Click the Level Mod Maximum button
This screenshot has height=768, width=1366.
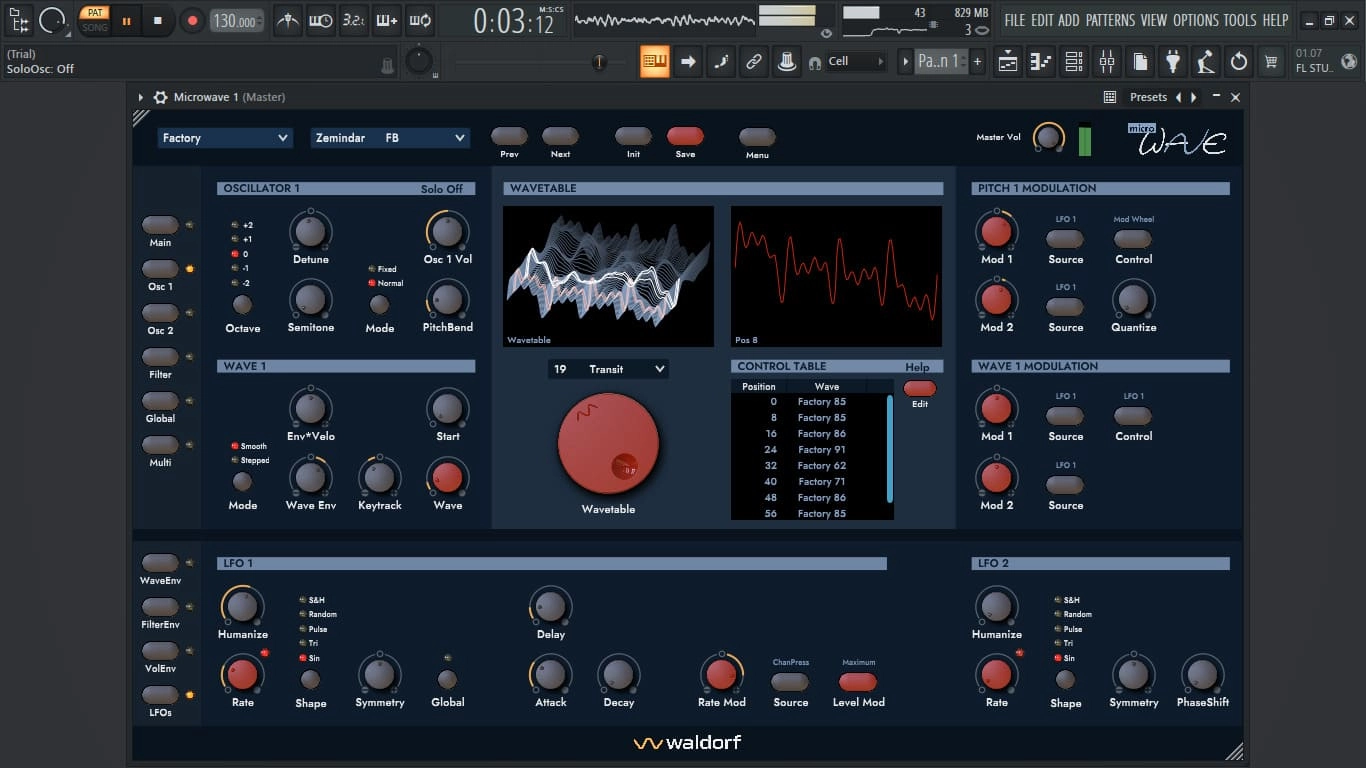pyautogui.click(x=858, y=682)
